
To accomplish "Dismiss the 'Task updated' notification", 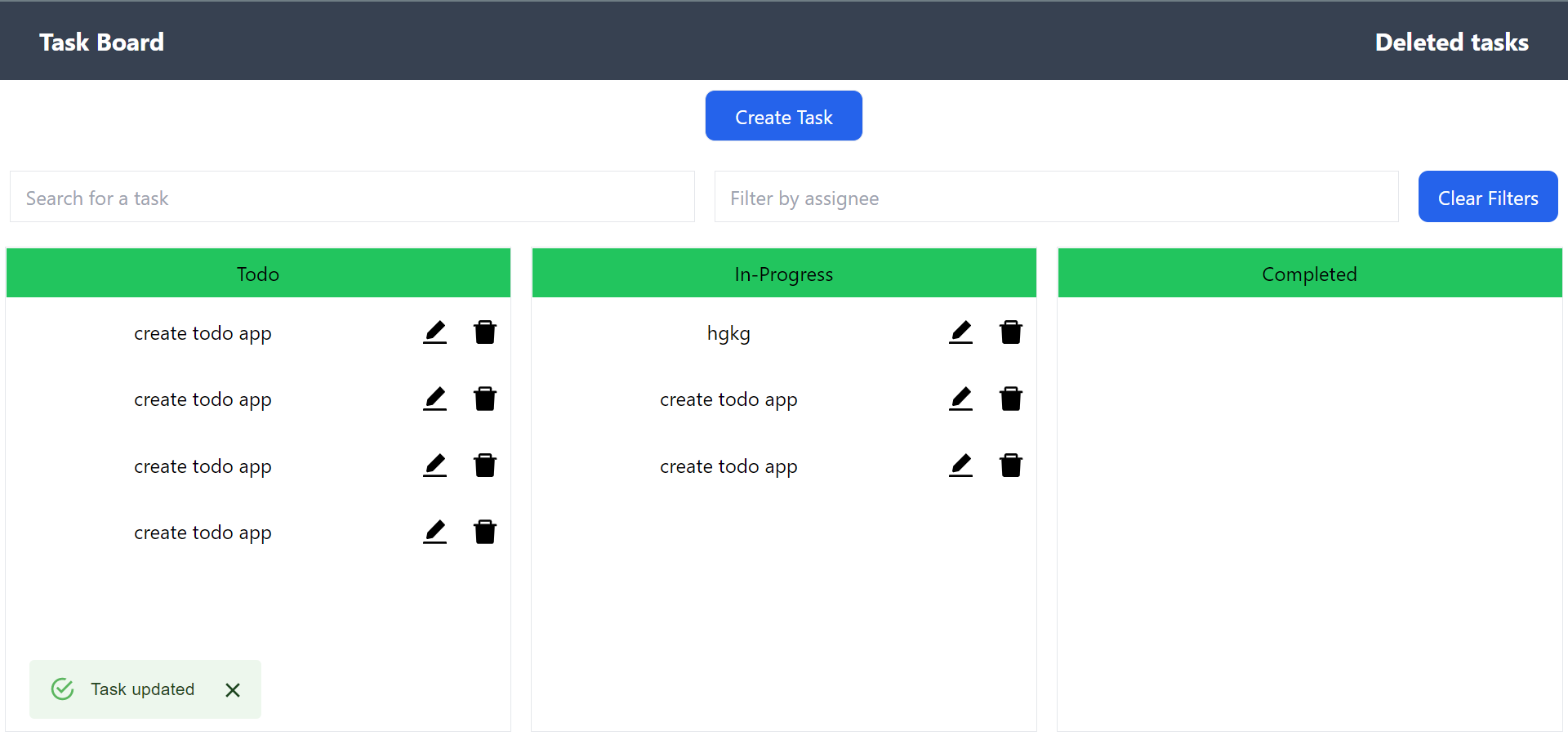I will [232, 689].
